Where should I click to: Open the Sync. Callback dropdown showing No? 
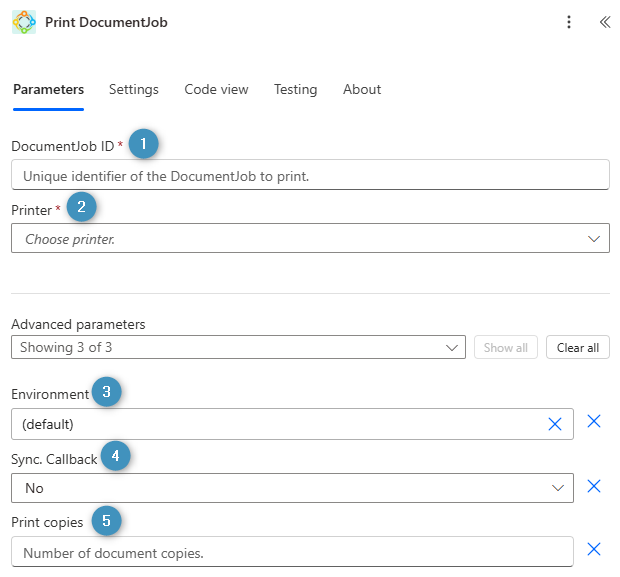[292, 488]
